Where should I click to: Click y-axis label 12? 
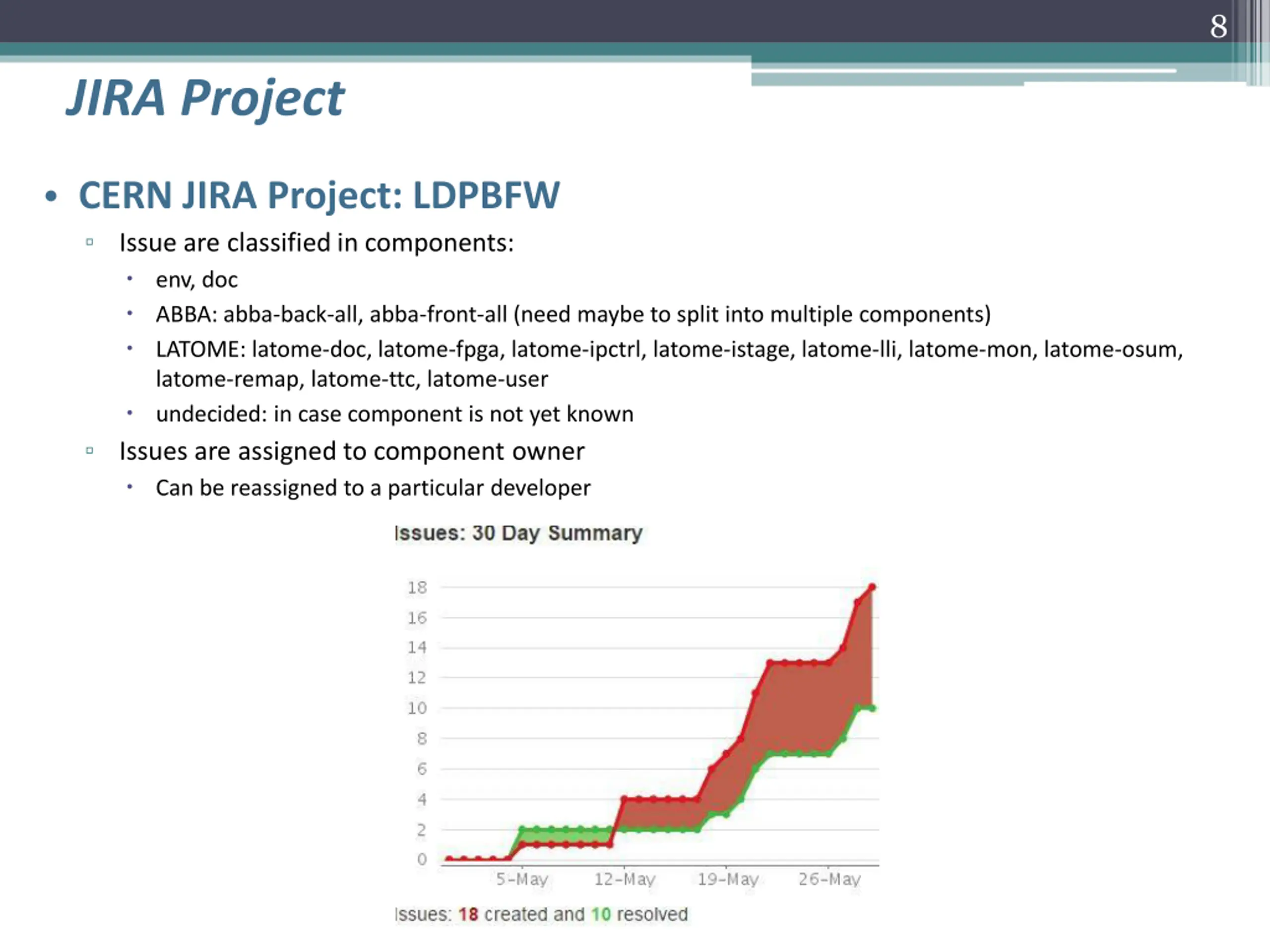(417, 678)
